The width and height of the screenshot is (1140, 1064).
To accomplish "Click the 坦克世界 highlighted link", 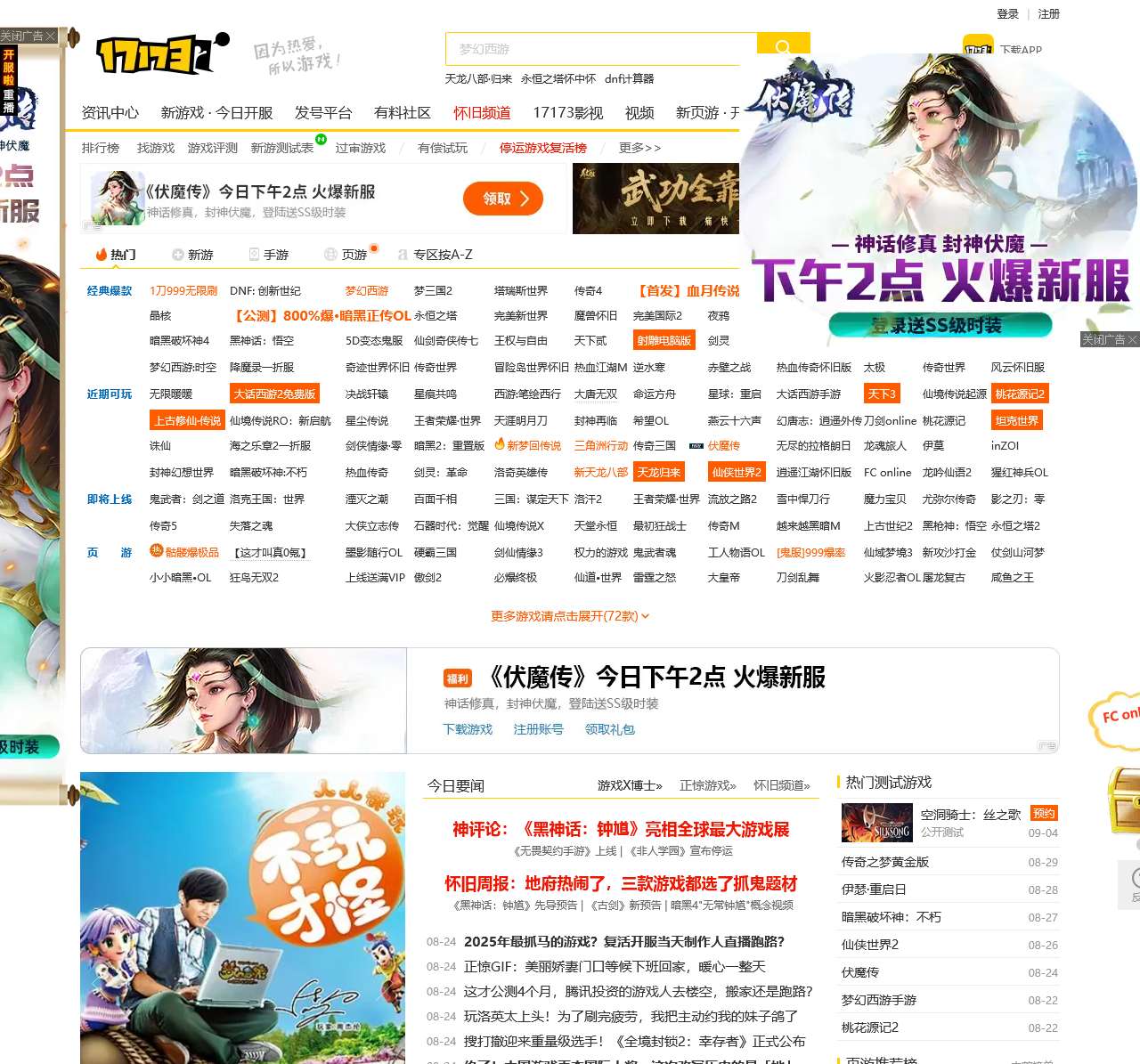I will click(x=1017, y=421).
